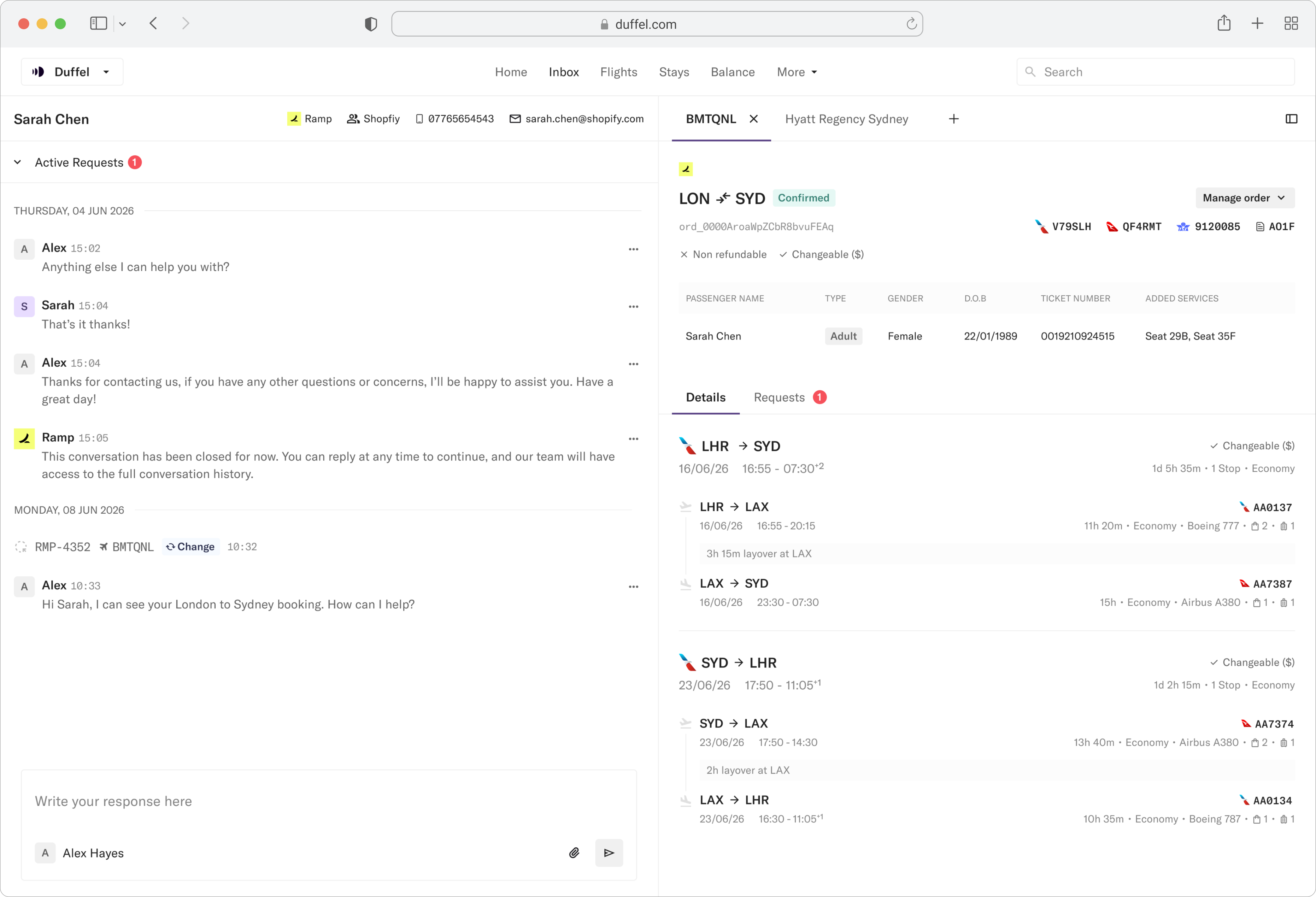Switch to the Hyatt Regency Sydney tab
This screenshot has height=897, width=1316.
coord(847,119)
